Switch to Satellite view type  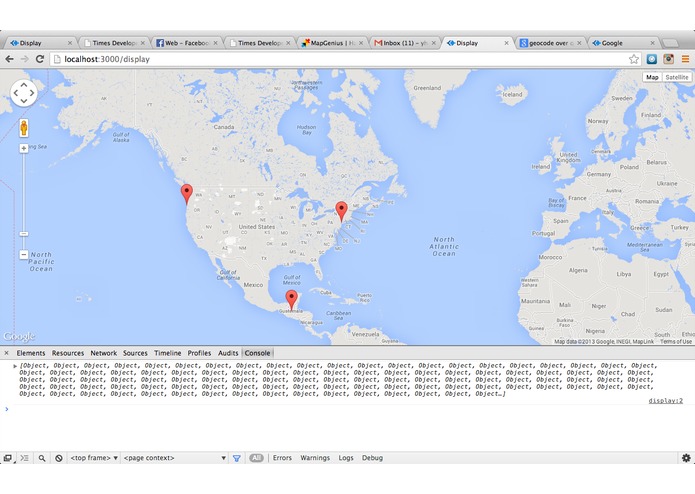(677, 77)
